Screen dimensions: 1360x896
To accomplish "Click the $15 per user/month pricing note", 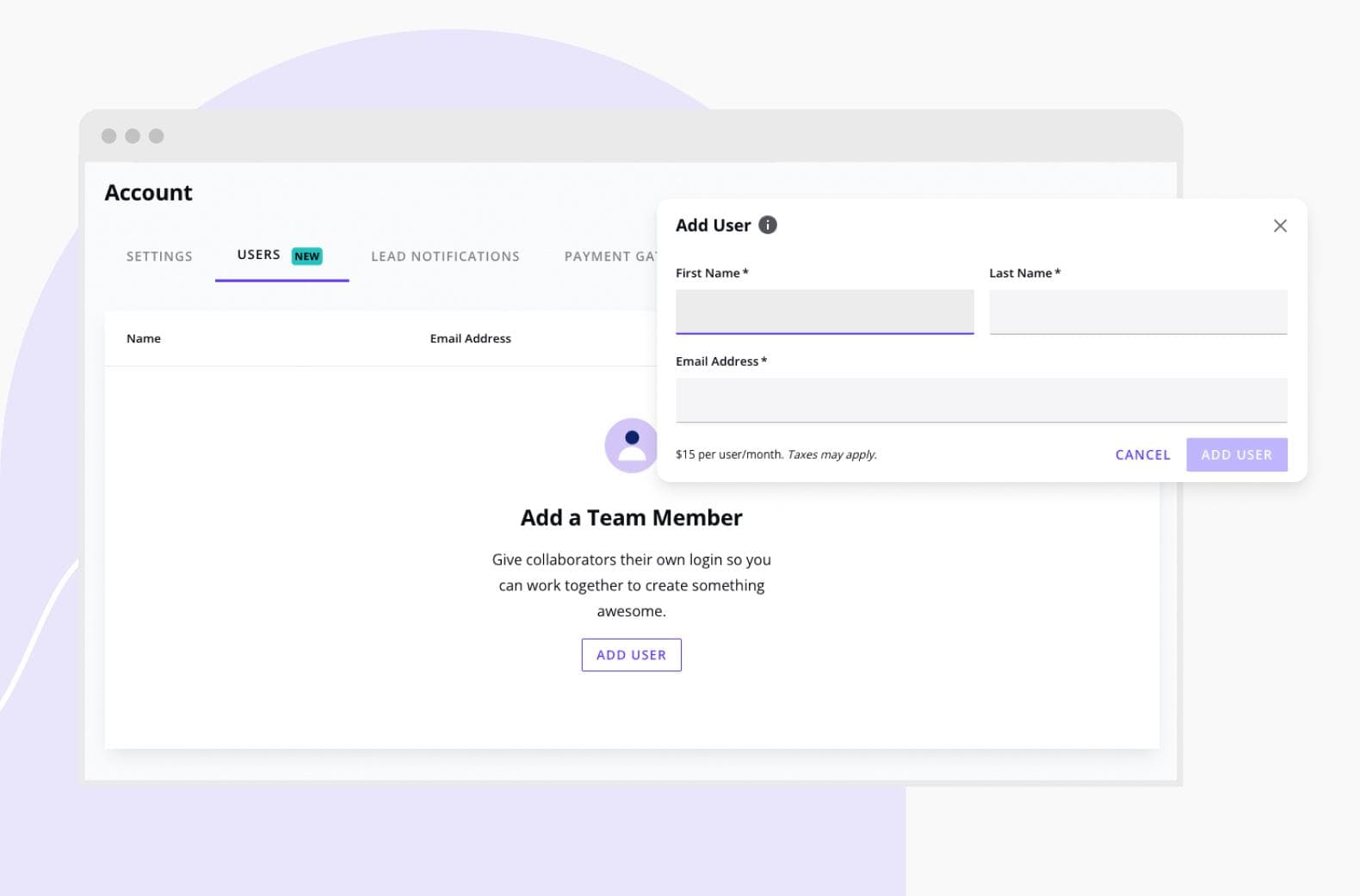I will 776,454.
